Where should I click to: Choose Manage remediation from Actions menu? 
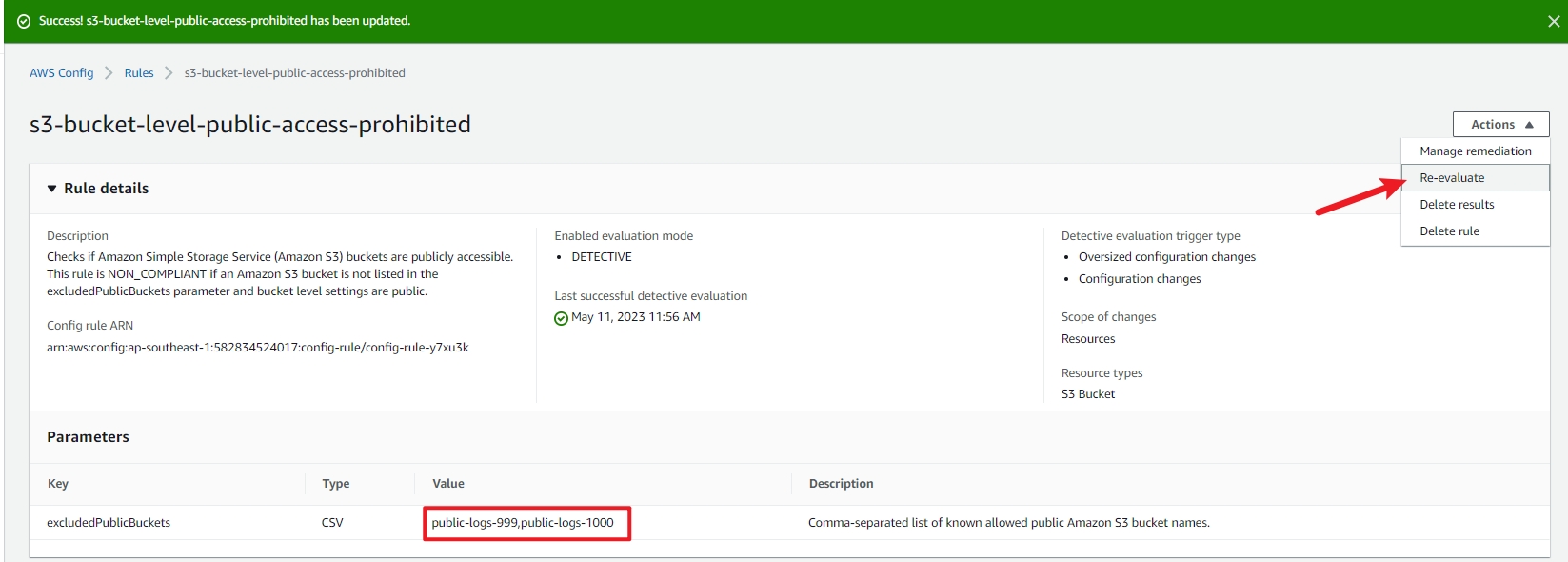coord(1475,151)
